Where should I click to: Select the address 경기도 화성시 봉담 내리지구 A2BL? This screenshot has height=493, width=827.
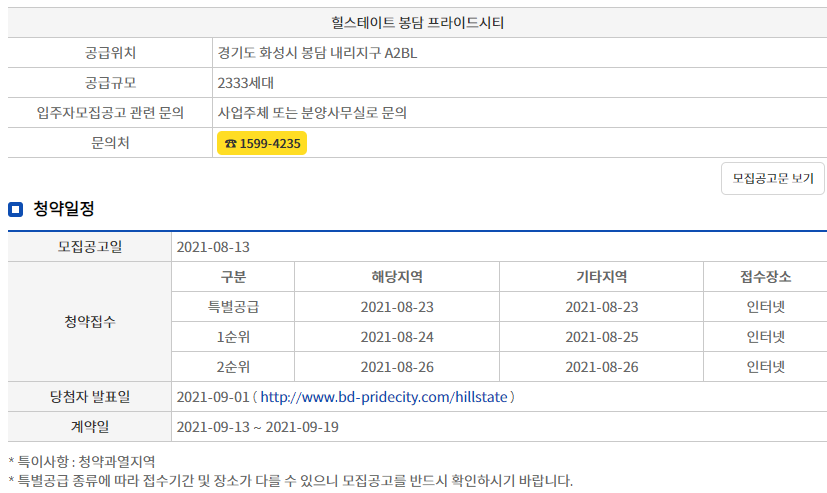(318, 53)
